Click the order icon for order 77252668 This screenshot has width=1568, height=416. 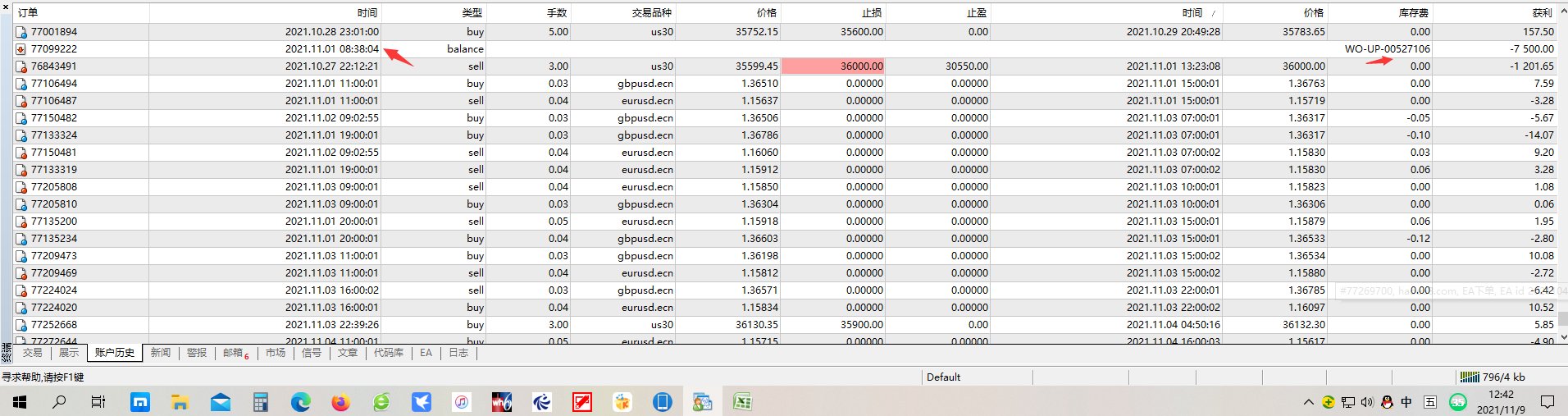click(21, 325)
